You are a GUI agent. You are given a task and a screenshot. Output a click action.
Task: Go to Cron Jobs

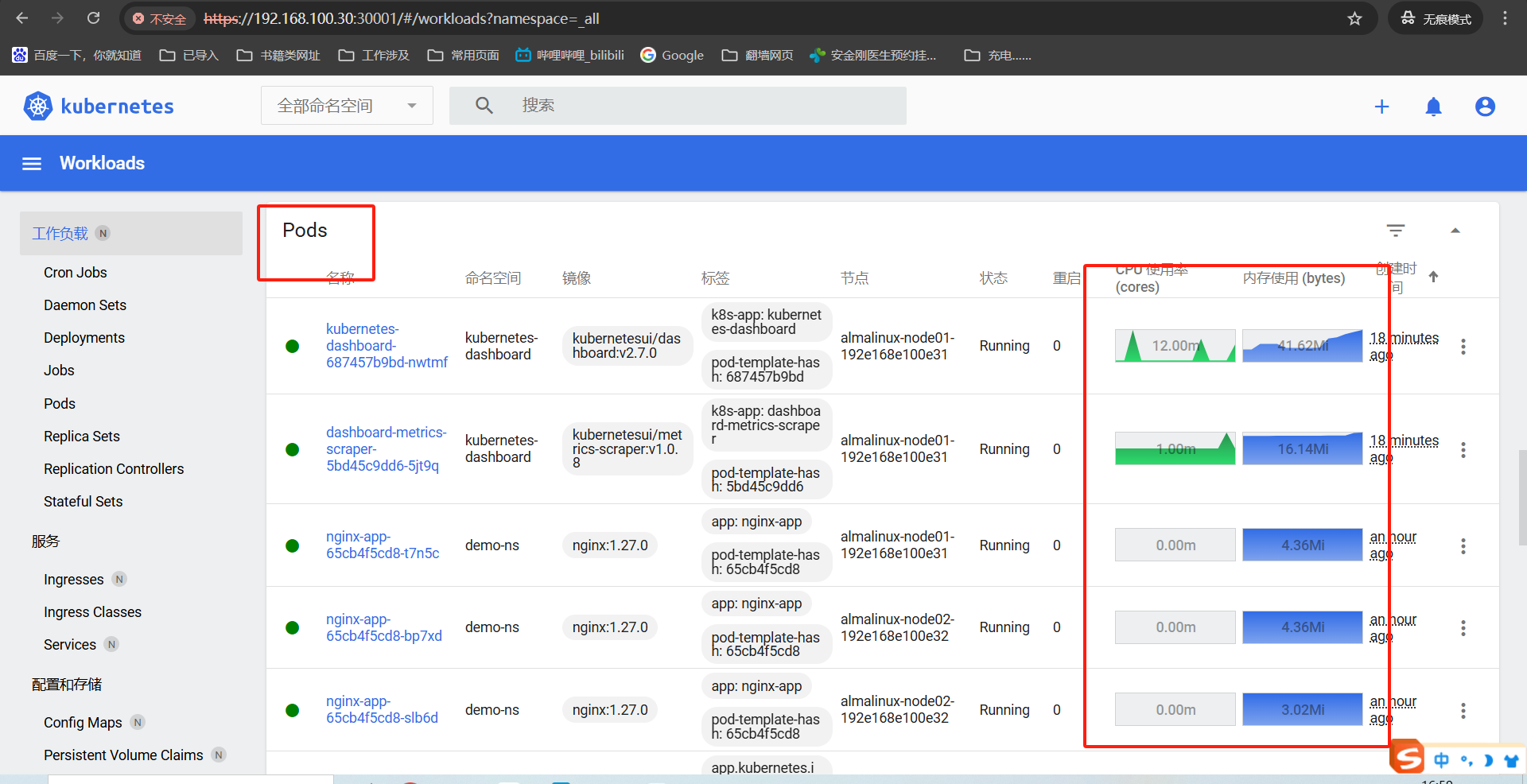(76, 272)
